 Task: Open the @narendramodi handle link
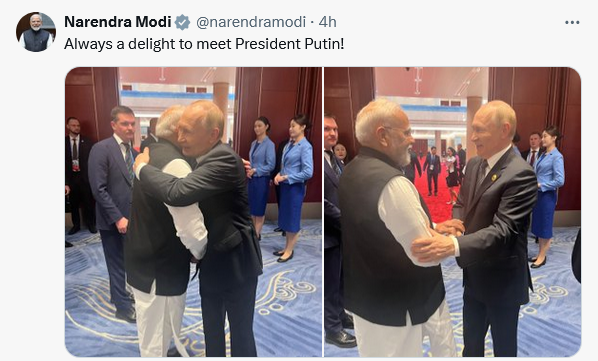tap(251, 22)
